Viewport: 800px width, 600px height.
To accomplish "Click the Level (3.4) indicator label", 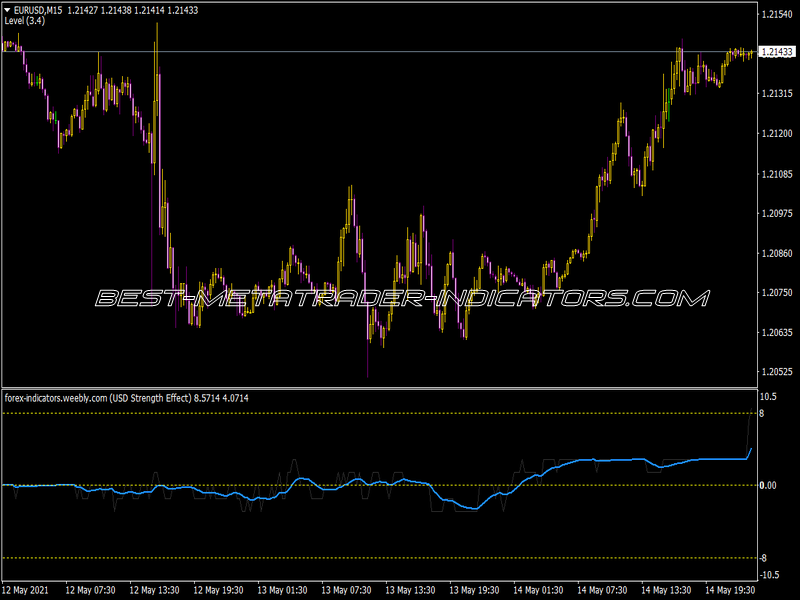I will click(x=24, y=21).
